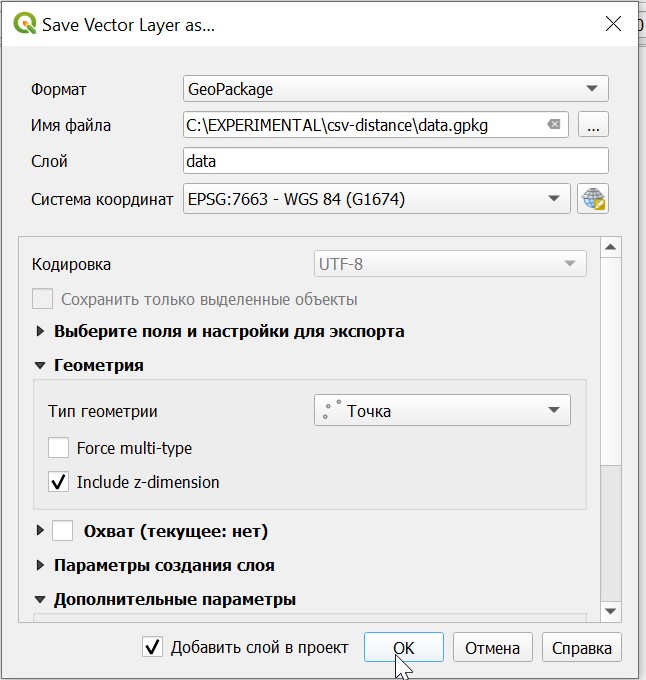Enable the Охват extent checkbox
Screen dimensions: 646x680
pos(62,530)
